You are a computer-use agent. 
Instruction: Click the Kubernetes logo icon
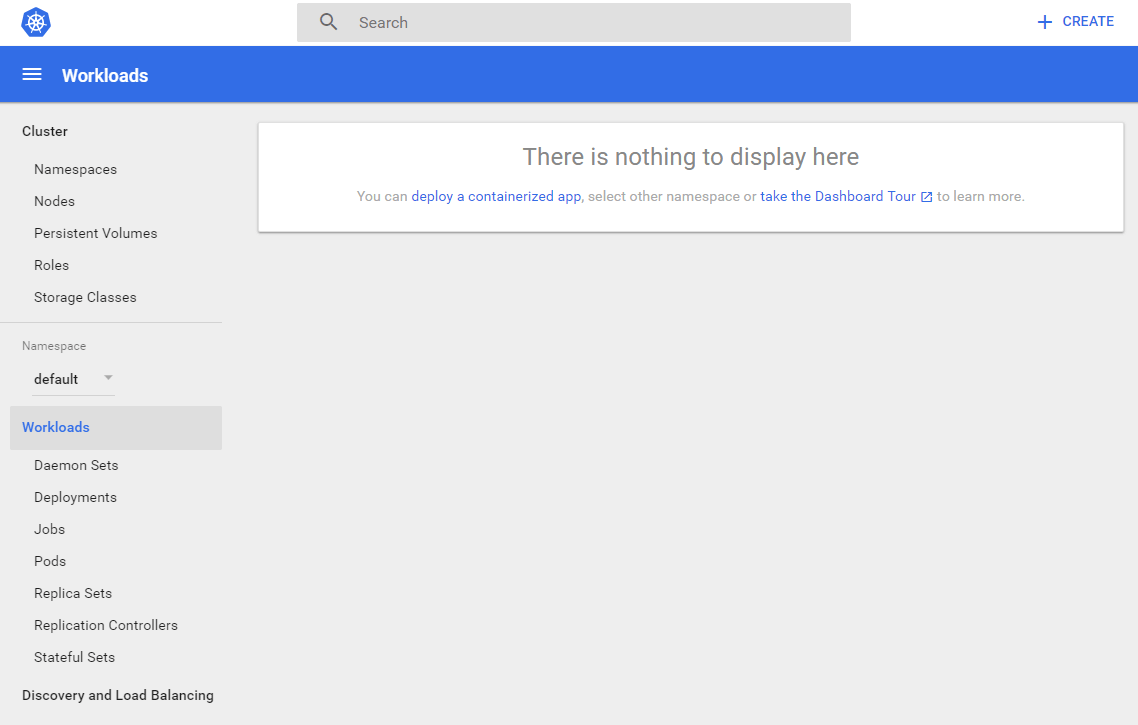(x=37, y=22)
